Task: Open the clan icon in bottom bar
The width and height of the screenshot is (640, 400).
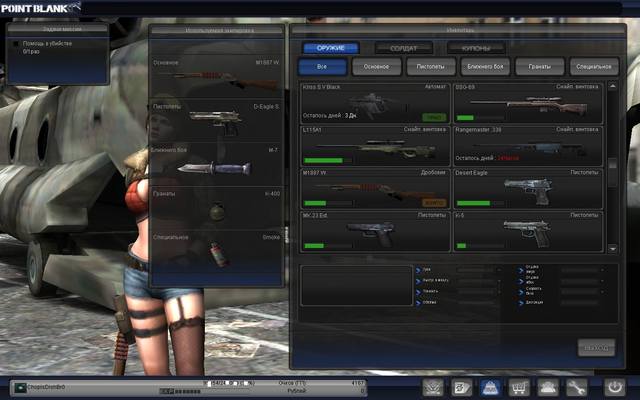Action: pyautogui.click(x=433, y=387)
